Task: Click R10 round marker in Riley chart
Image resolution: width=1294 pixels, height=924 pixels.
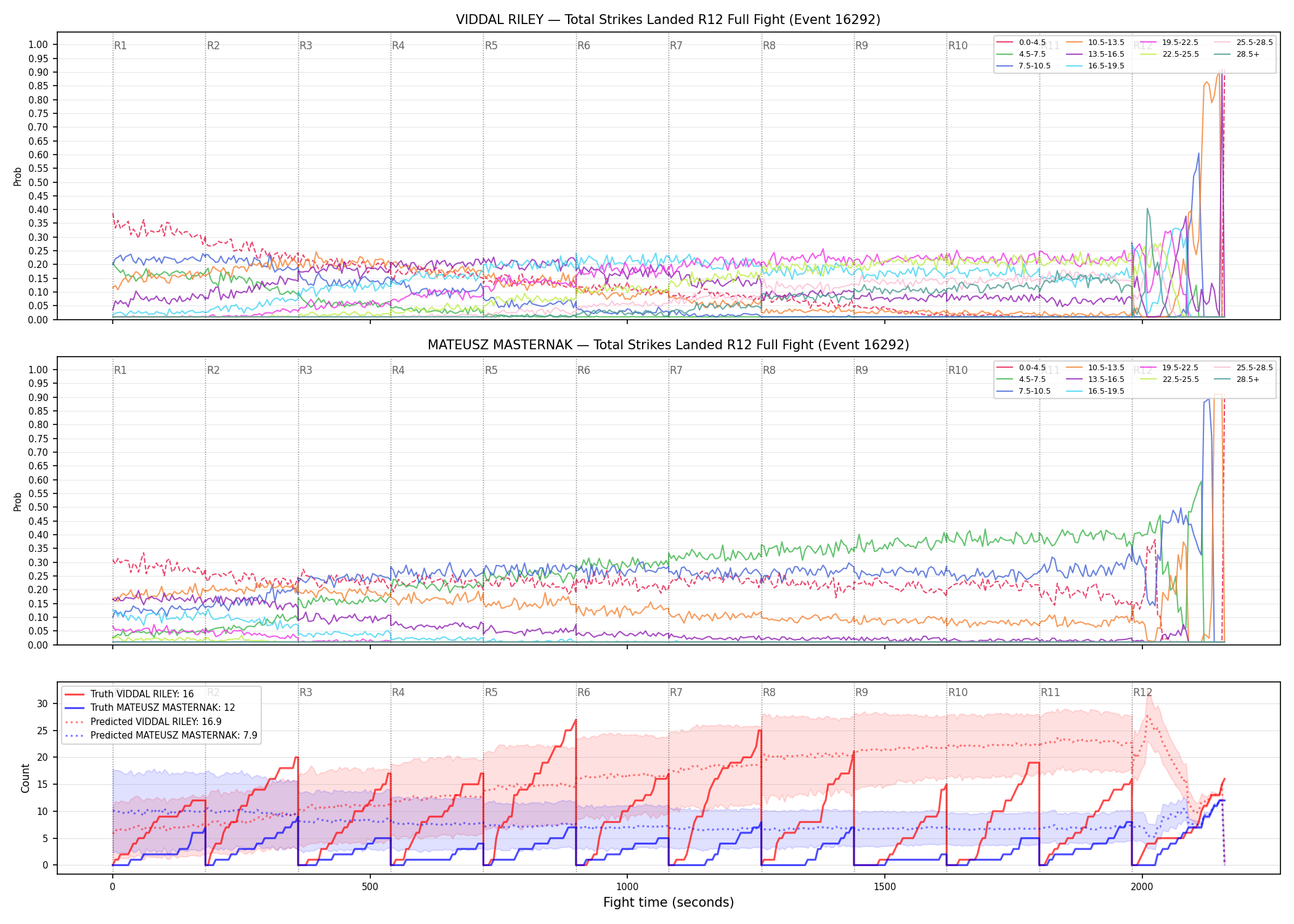Action: [958, 46]
